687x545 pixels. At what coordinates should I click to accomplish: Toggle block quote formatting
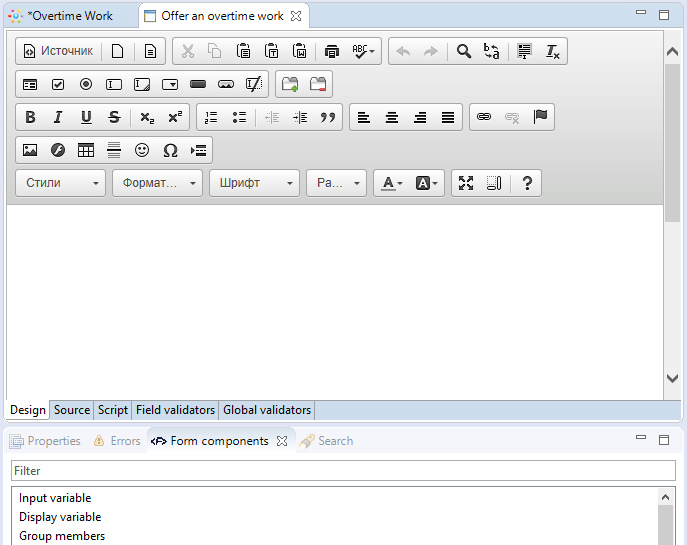pyautogui.click(x=328, y=117)
